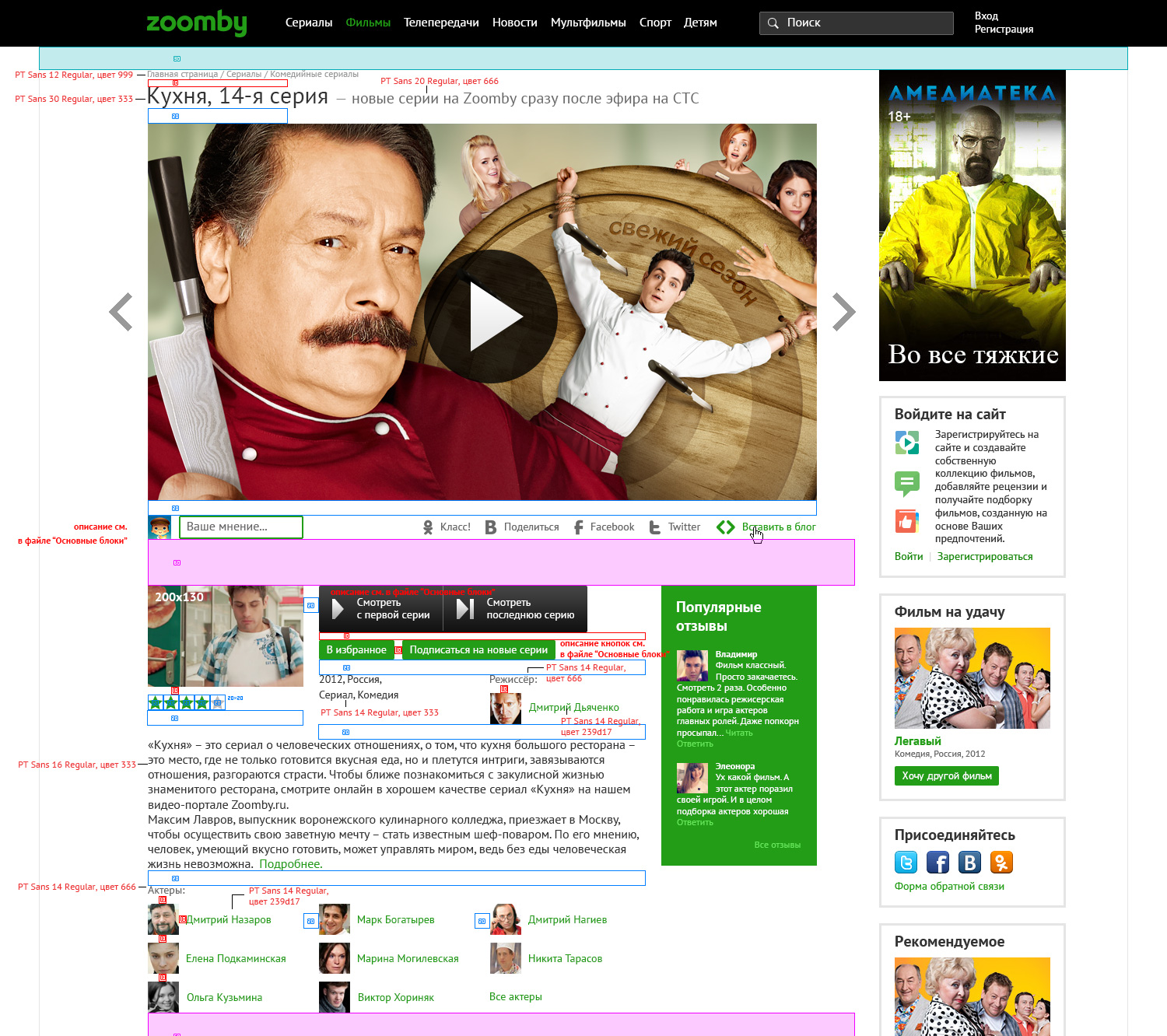Click the Регистрация link
This screenshot has width=1167, height=1036.
tap(1004, 29)
